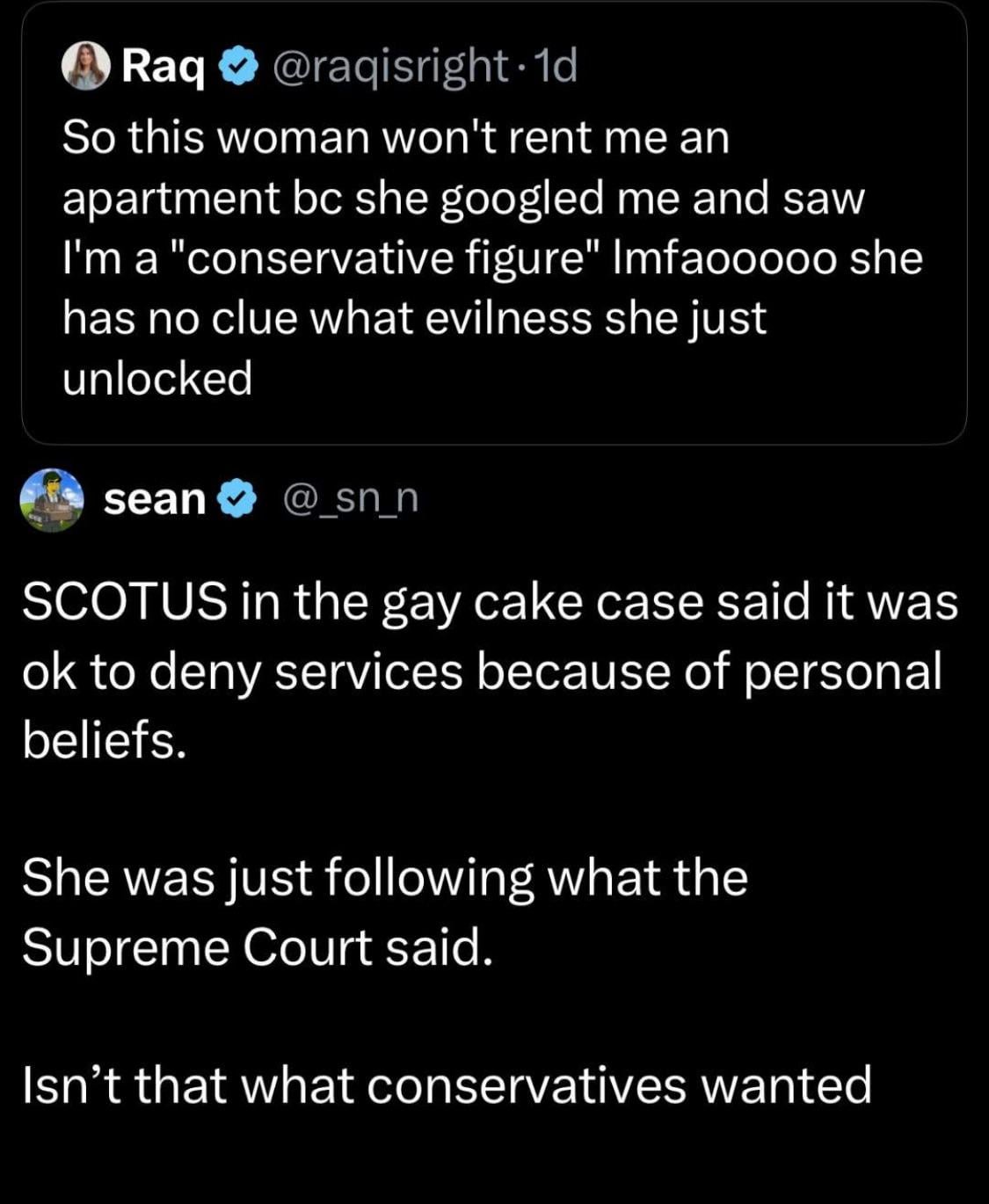Click the word "SCOTUS" in sean's tweet
The image size is (989, 1204).
pyautogui.click(x=121, y=604)
